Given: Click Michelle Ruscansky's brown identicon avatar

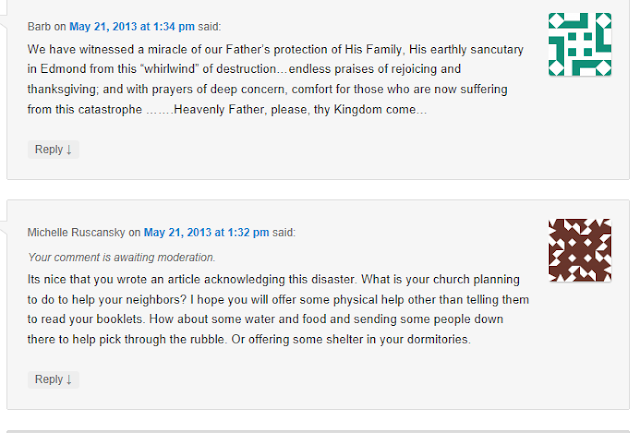Looking at the screenshot, I should click(580, 250).
